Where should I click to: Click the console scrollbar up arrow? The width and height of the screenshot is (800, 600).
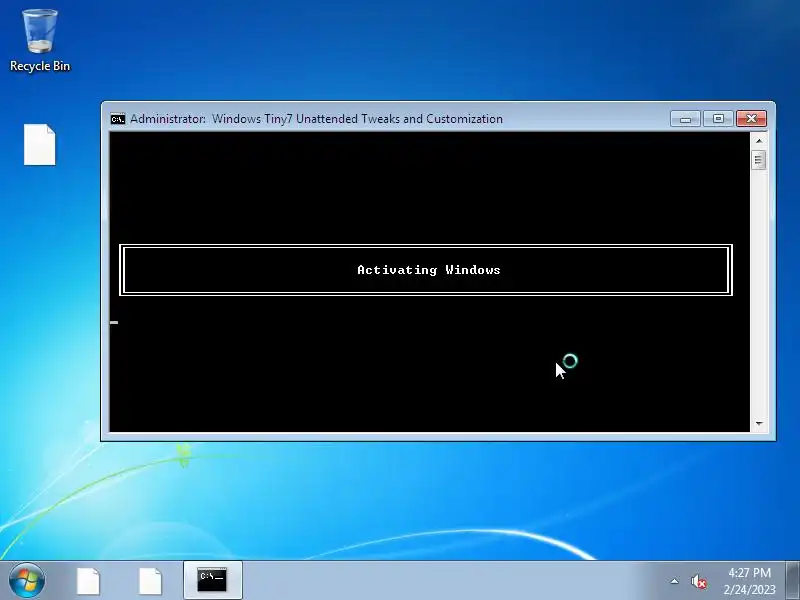(759, 140)
